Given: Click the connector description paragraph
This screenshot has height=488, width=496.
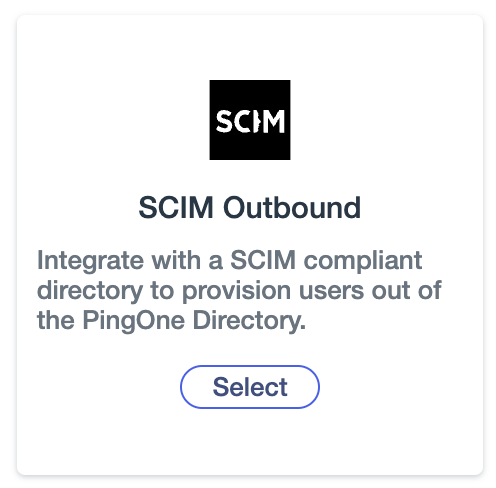Looking at the screenshot, I should pos(239,290).
